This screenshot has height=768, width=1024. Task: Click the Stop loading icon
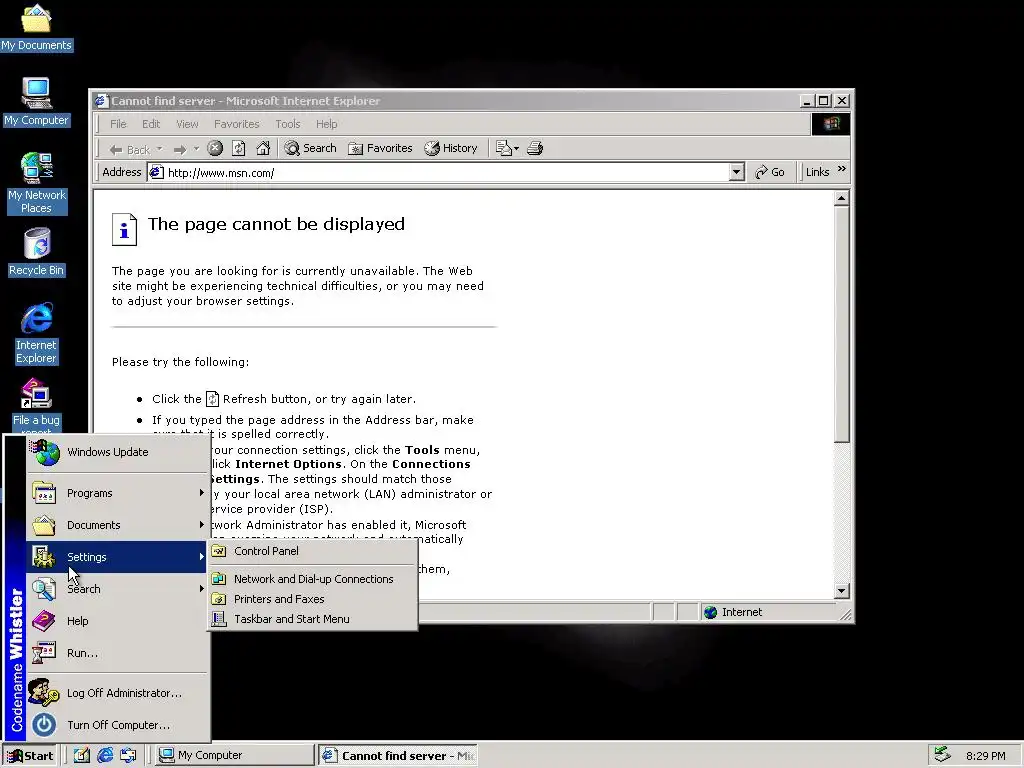[215, 148]
